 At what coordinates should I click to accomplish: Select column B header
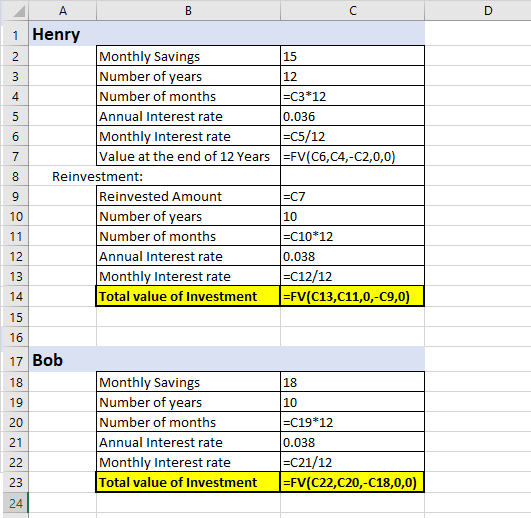point(188,10)
